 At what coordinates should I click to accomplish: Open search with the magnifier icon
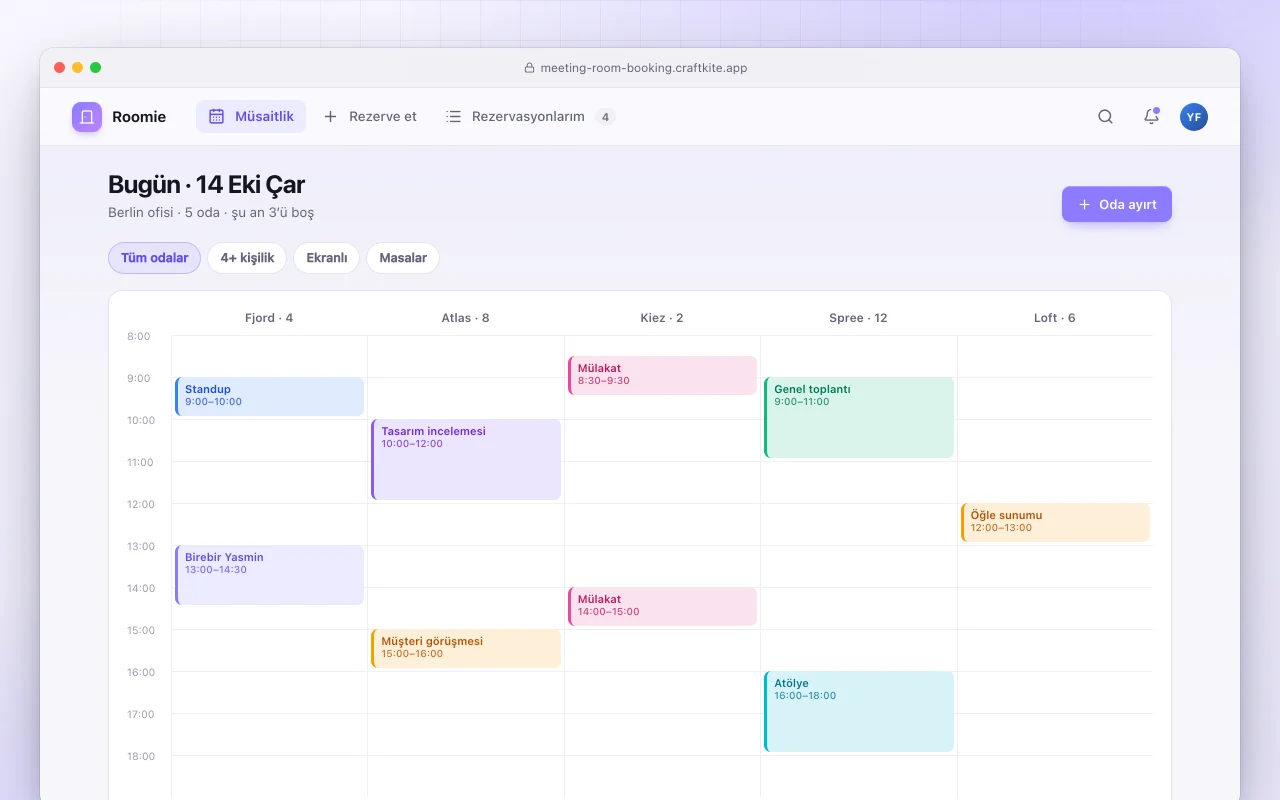[x=1105, y=117]
